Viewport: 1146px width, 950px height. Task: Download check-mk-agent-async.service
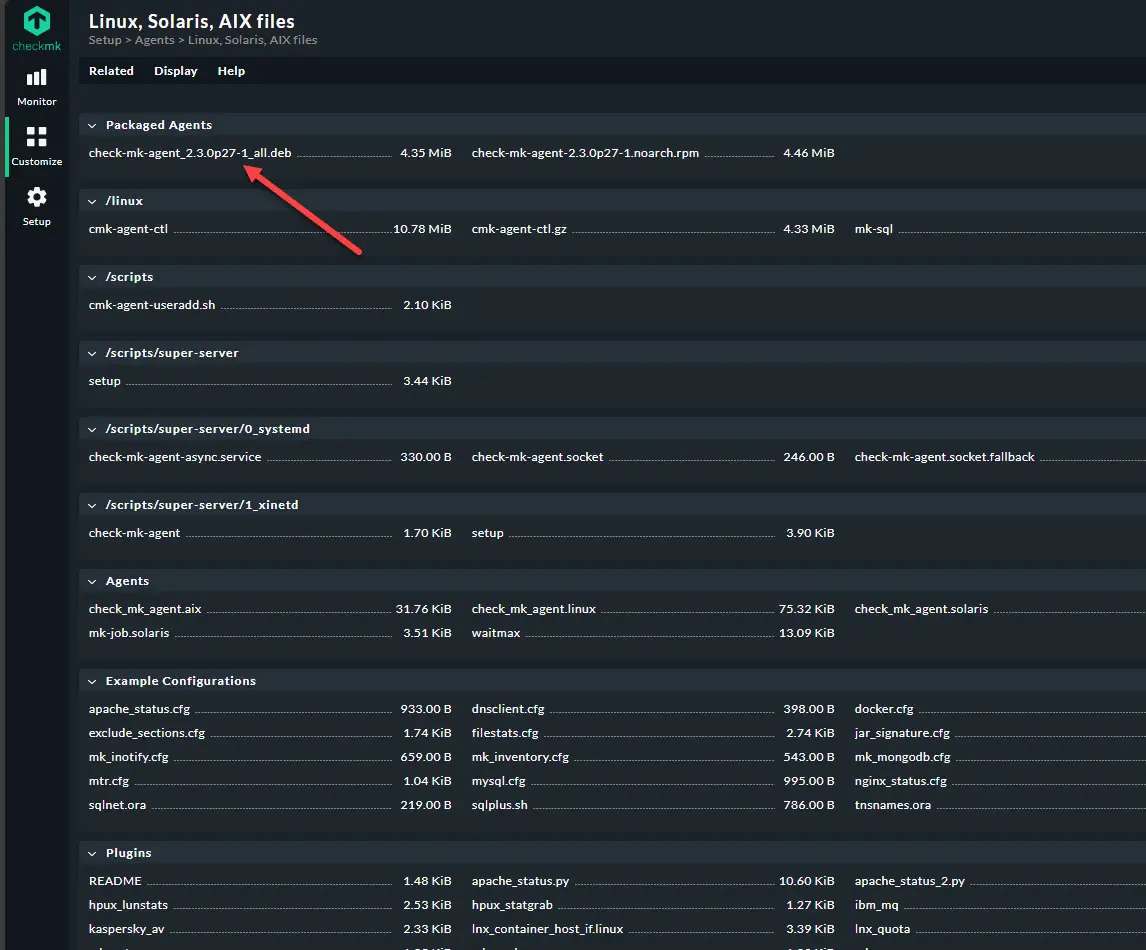175,457
